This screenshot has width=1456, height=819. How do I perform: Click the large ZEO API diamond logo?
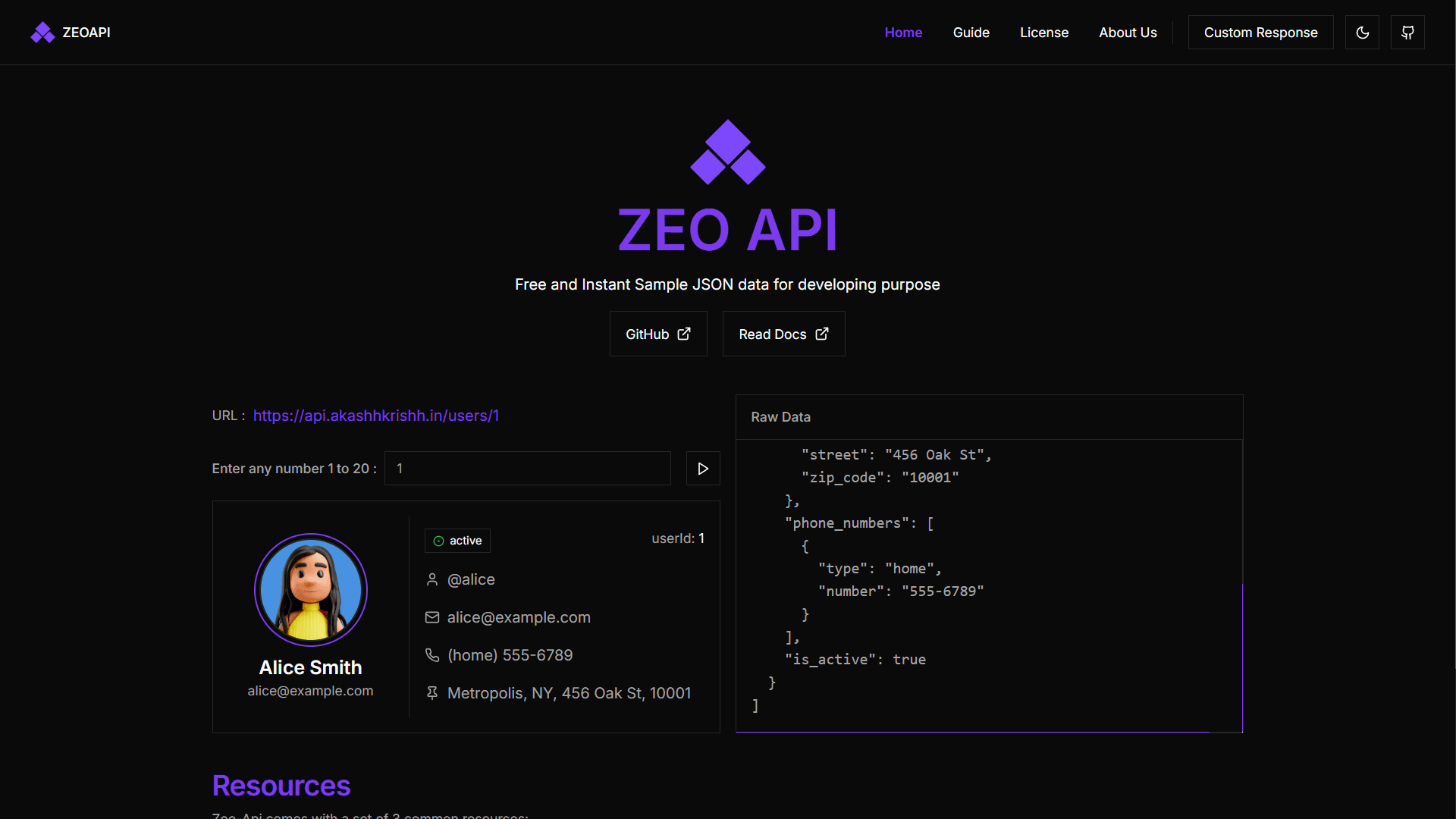tap(727, 152)
